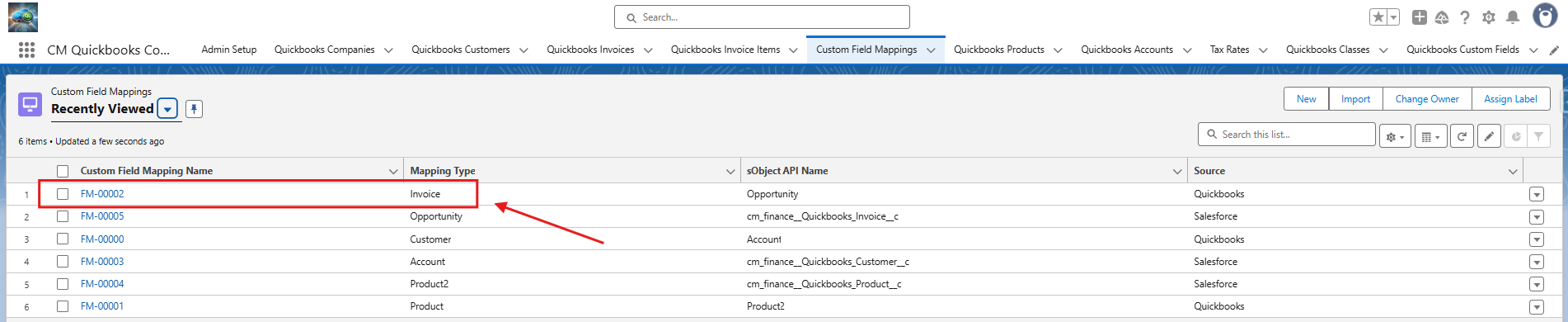Image resolution: width=1568 pixels, height=322 pixels.
Task: Select the checkbox for FM-00003
Action: (x=63, y=261)
